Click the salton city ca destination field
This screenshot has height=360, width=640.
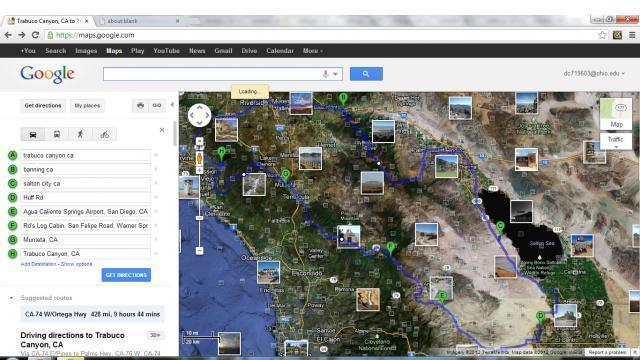[85, 184]
